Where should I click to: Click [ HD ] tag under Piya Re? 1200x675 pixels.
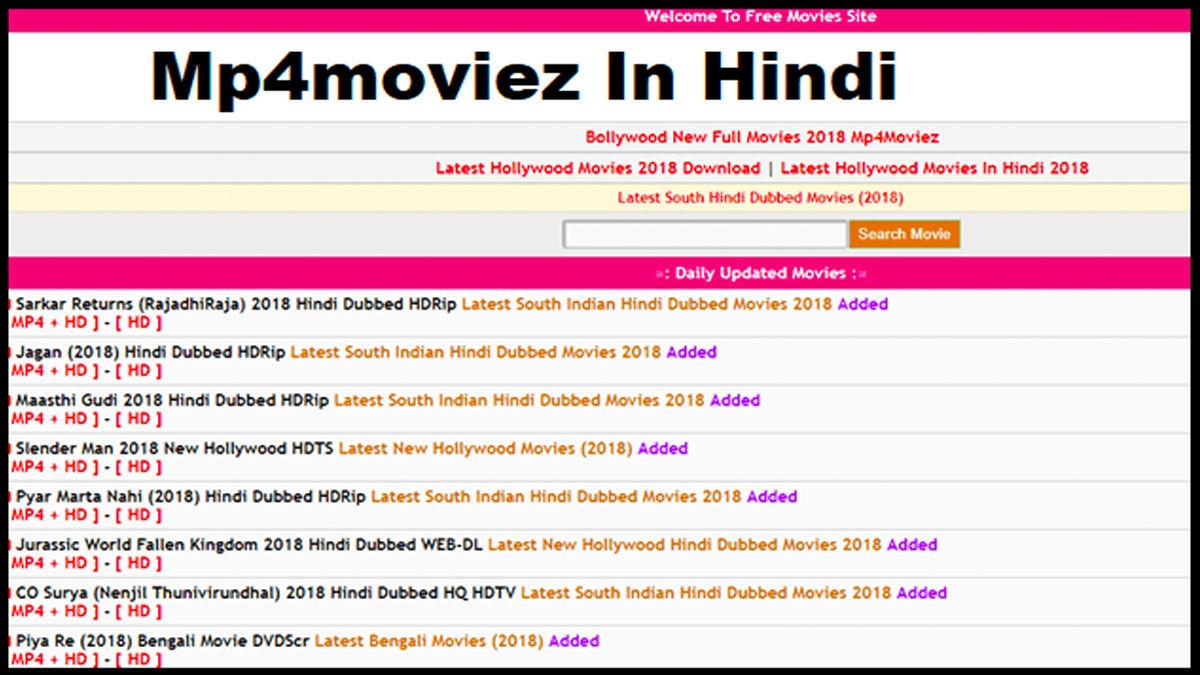138,659
